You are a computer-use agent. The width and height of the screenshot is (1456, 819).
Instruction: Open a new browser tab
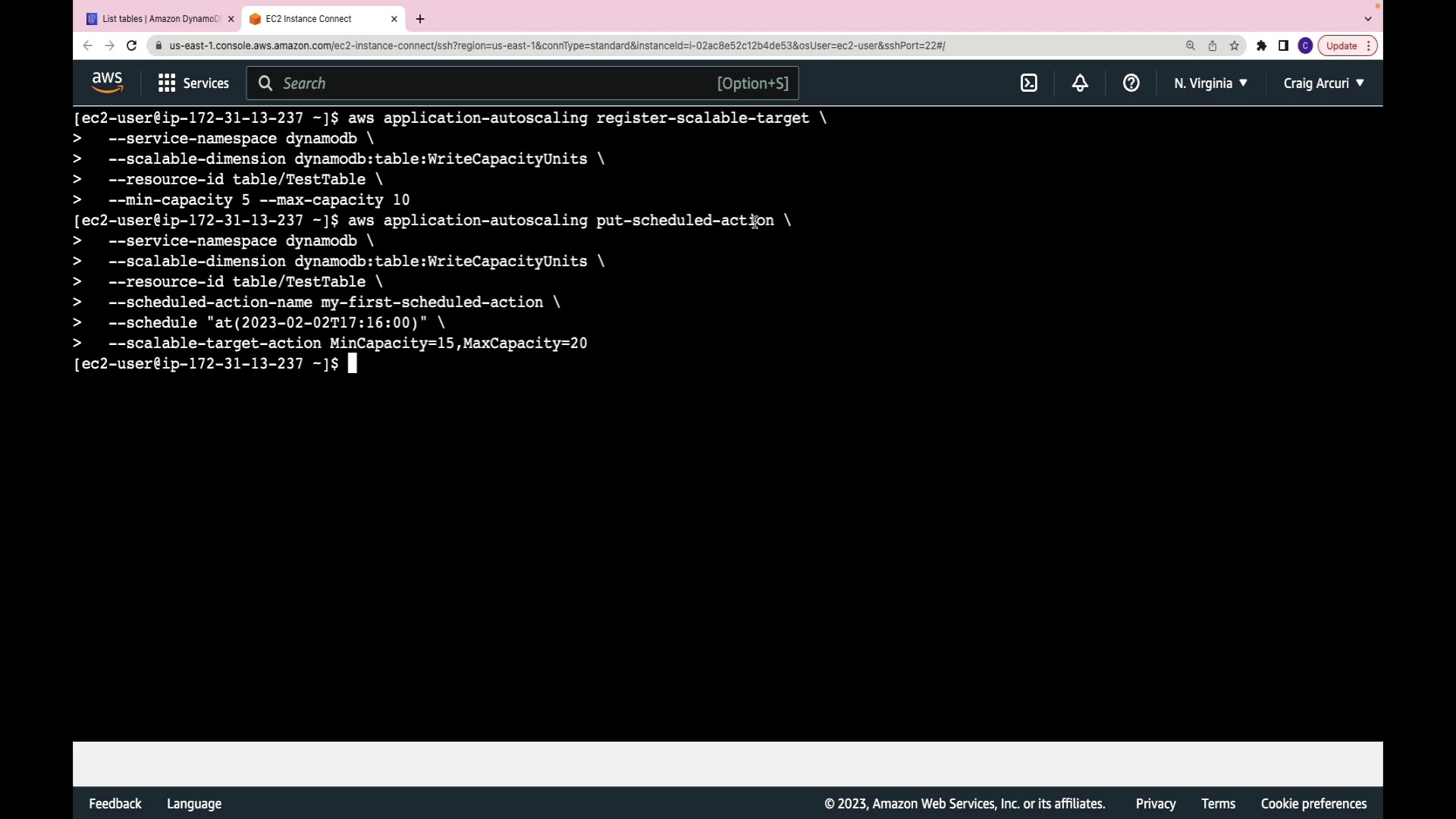[420, 19]
